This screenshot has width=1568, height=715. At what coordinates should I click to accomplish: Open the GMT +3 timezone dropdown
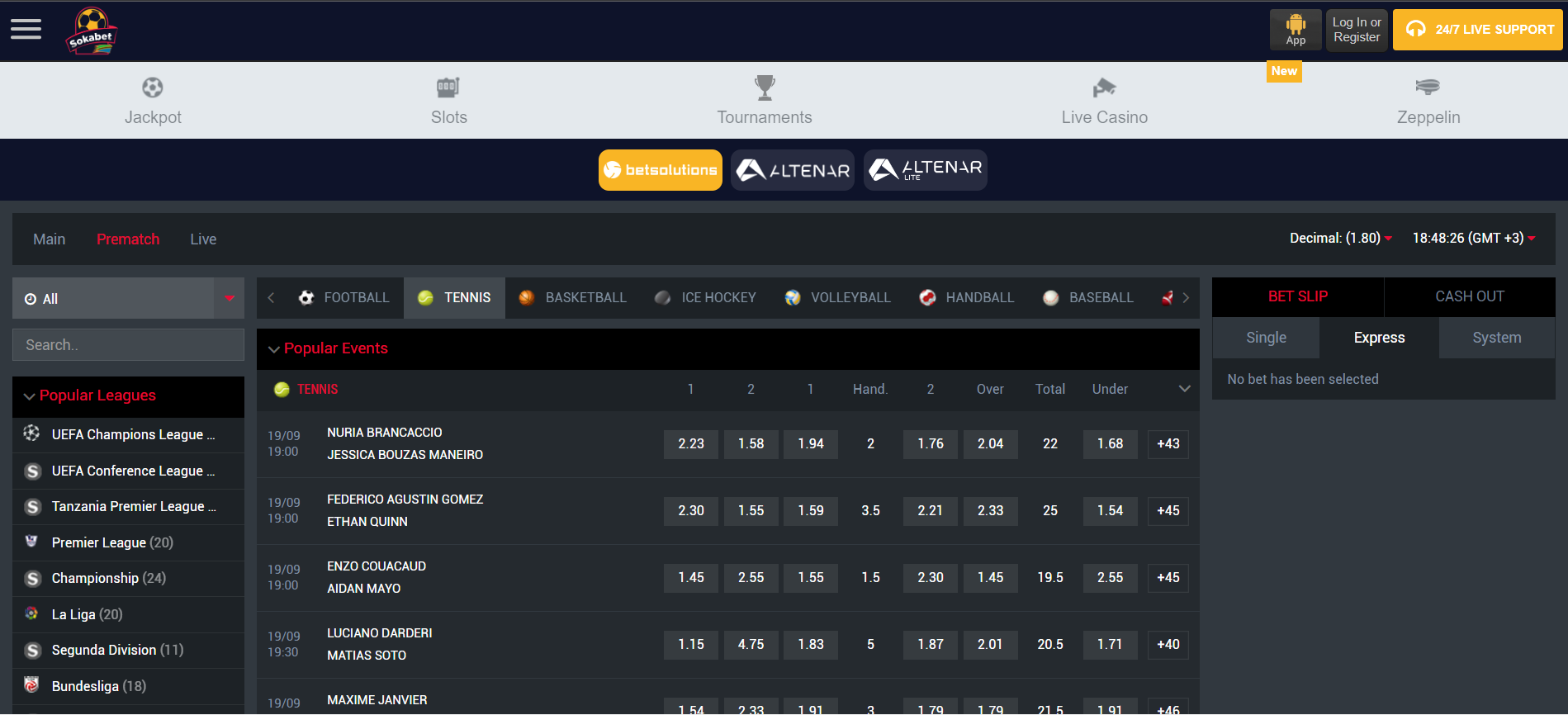[1474, 239]
